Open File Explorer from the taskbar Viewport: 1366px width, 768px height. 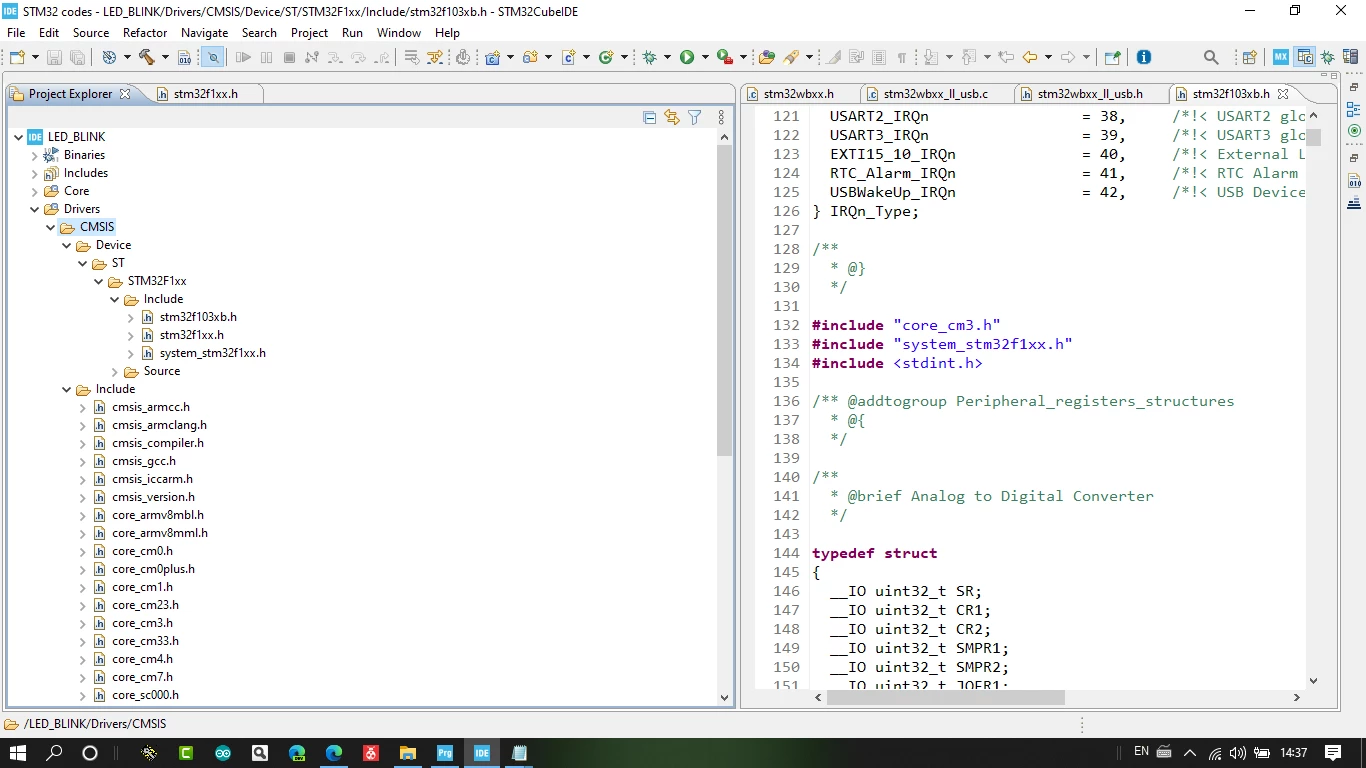408,753
